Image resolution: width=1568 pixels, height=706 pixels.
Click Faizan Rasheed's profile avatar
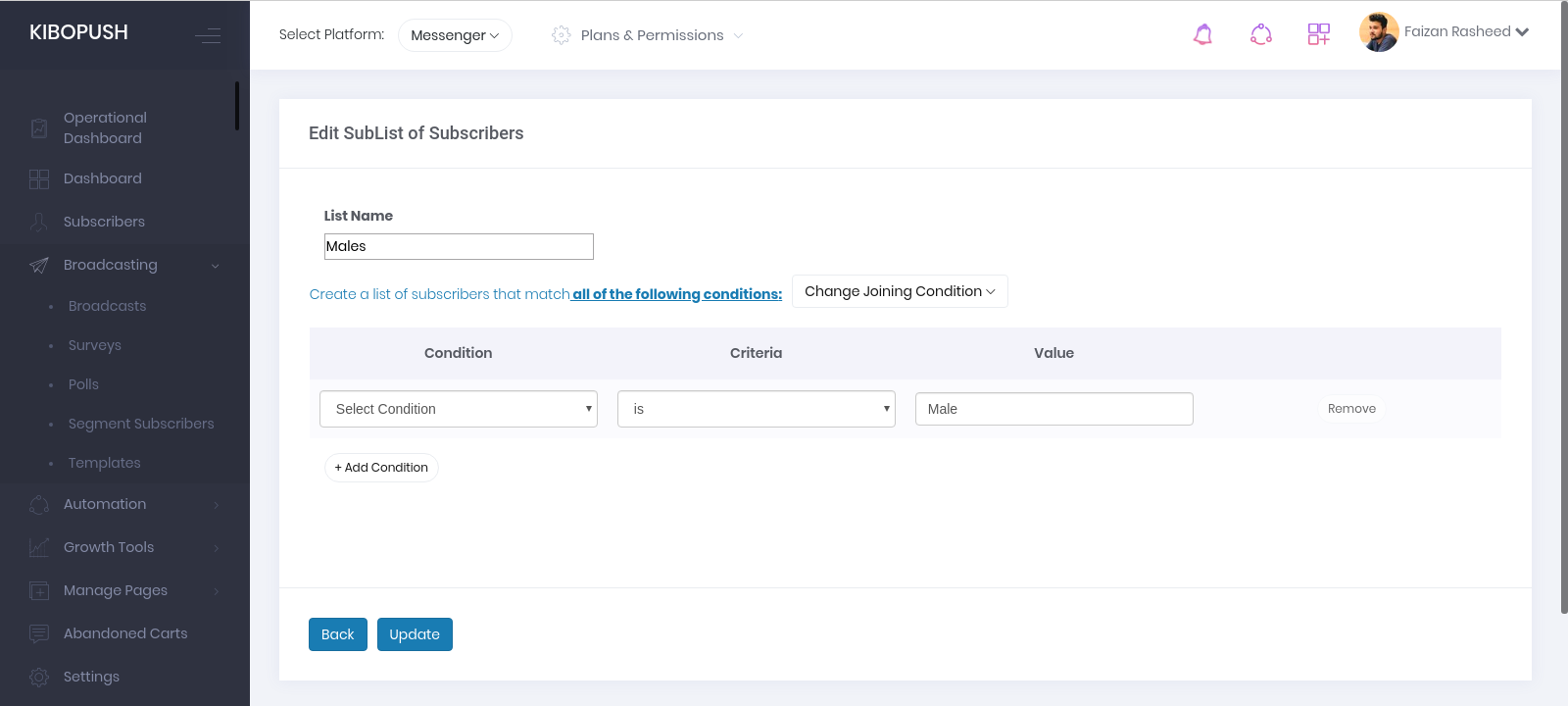[1379, 32]
